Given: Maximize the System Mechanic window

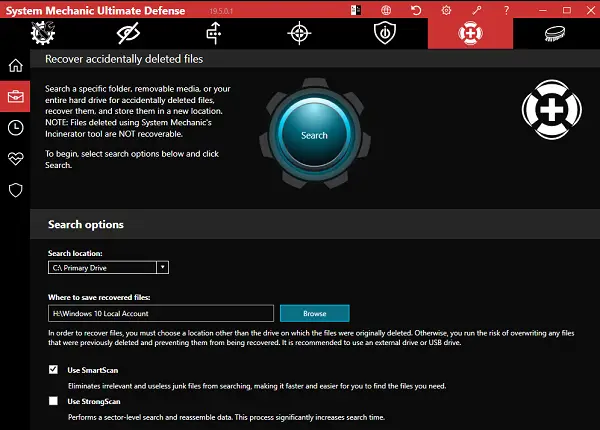Looking at the screenshot, I should pyautogui.click(x=567, y=10).
